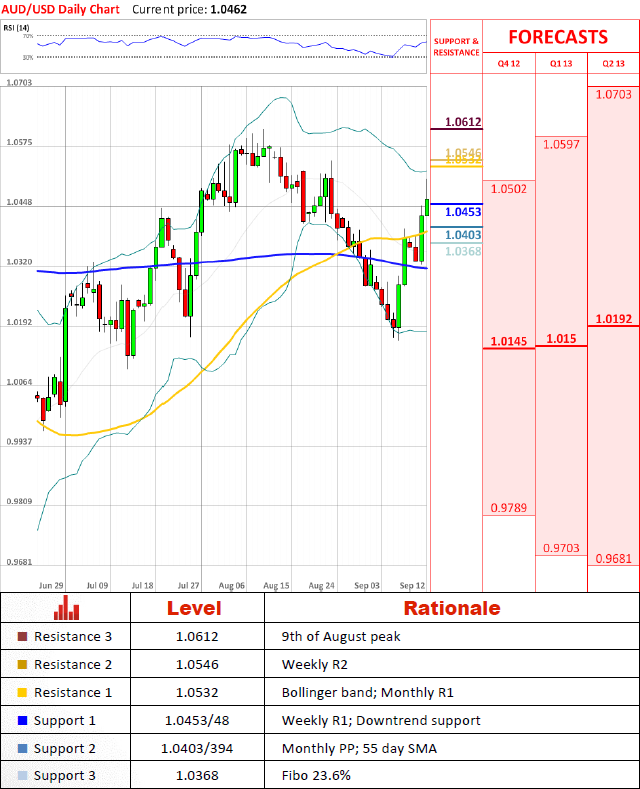640x789 pixels.
Task: Click the Aug 24 date axis label
Action: pyautogui.click(x=322, y=586)
